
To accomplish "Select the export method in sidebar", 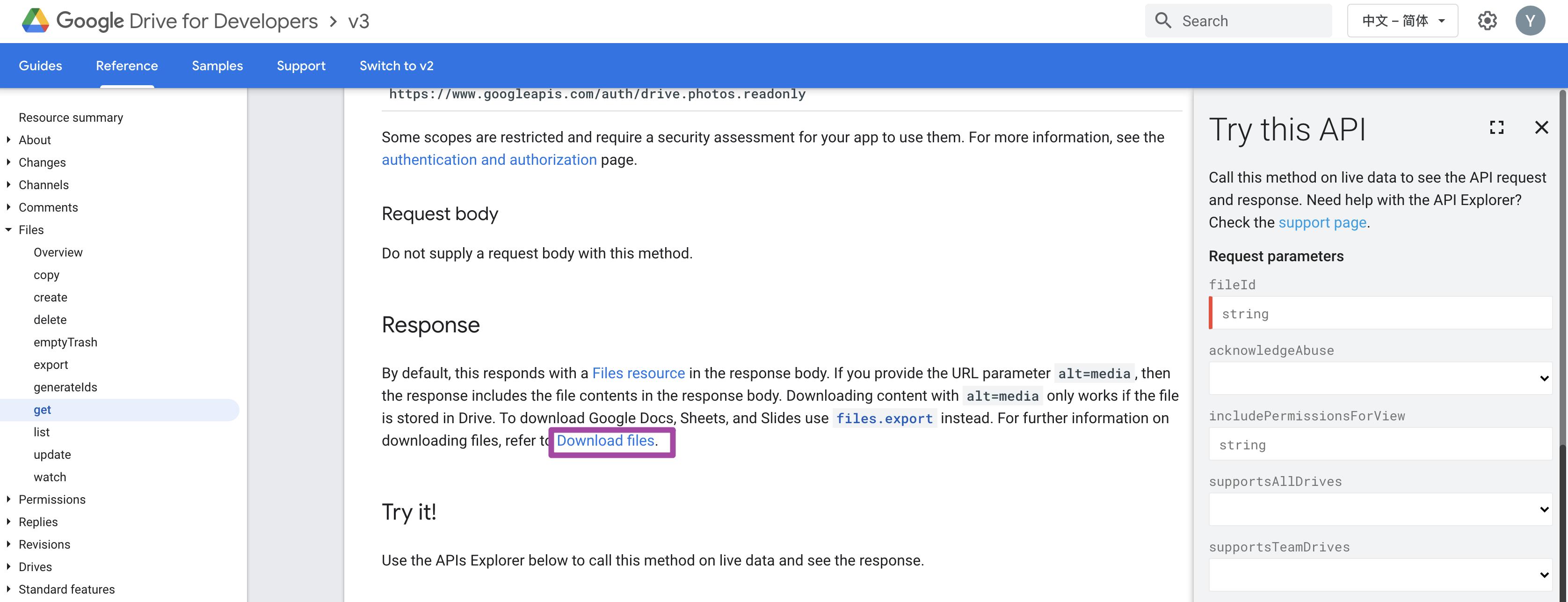I will (51, 364).
